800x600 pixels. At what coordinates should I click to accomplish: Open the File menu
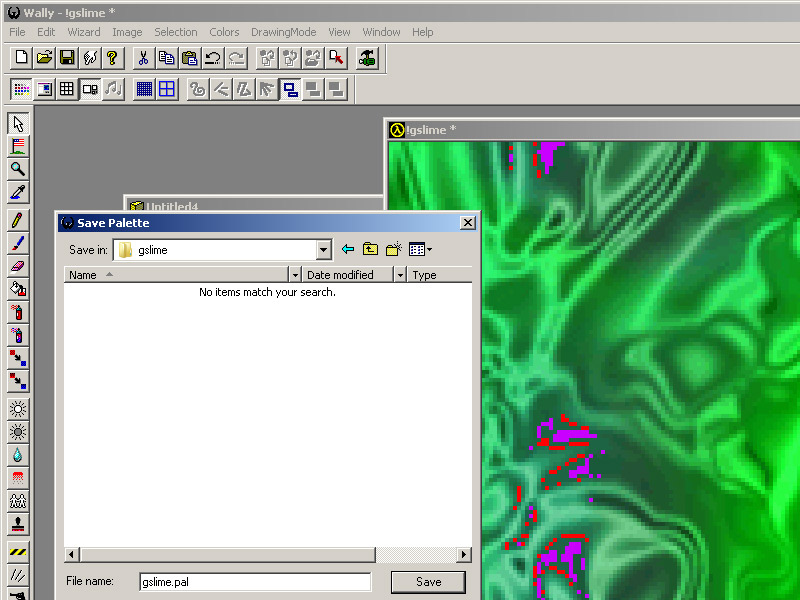pyautogui.click(x=17, y=32)
